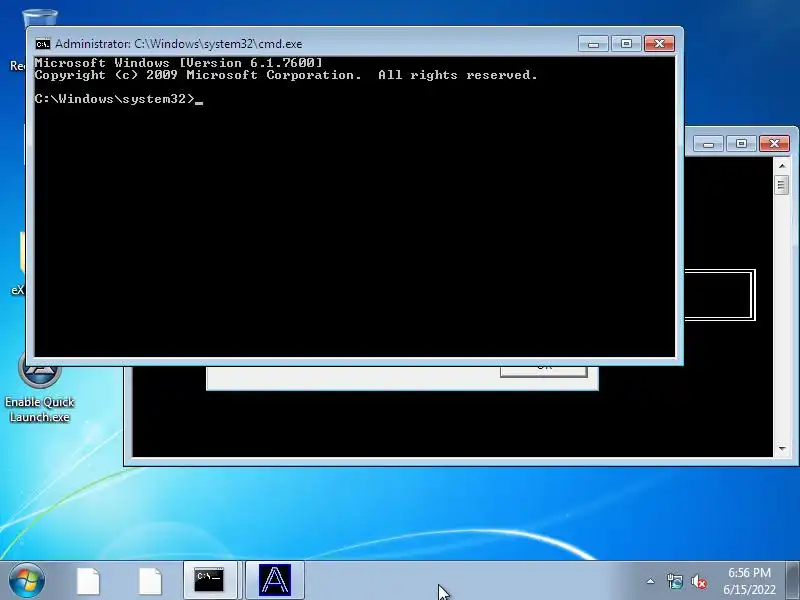Click the Copyright 2009 Microsoft line
Viewport: 800px width, 600px height.
[x=286, y=75]
